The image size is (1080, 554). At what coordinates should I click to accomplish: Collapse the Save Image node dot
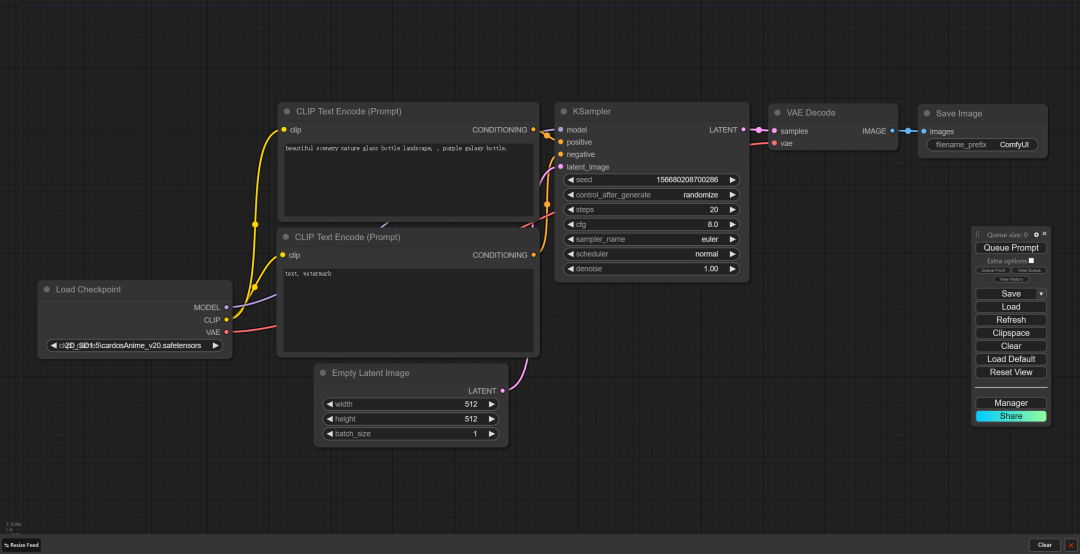tap(927, 114)
